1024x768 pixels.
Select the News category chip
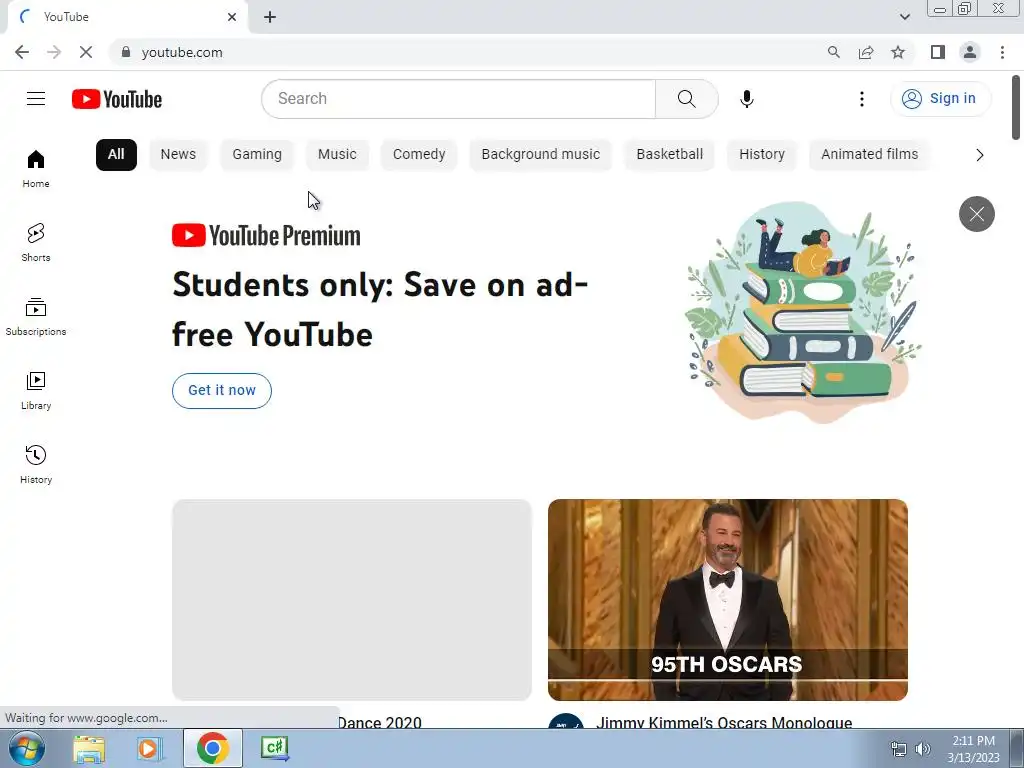tap(178, 155)
